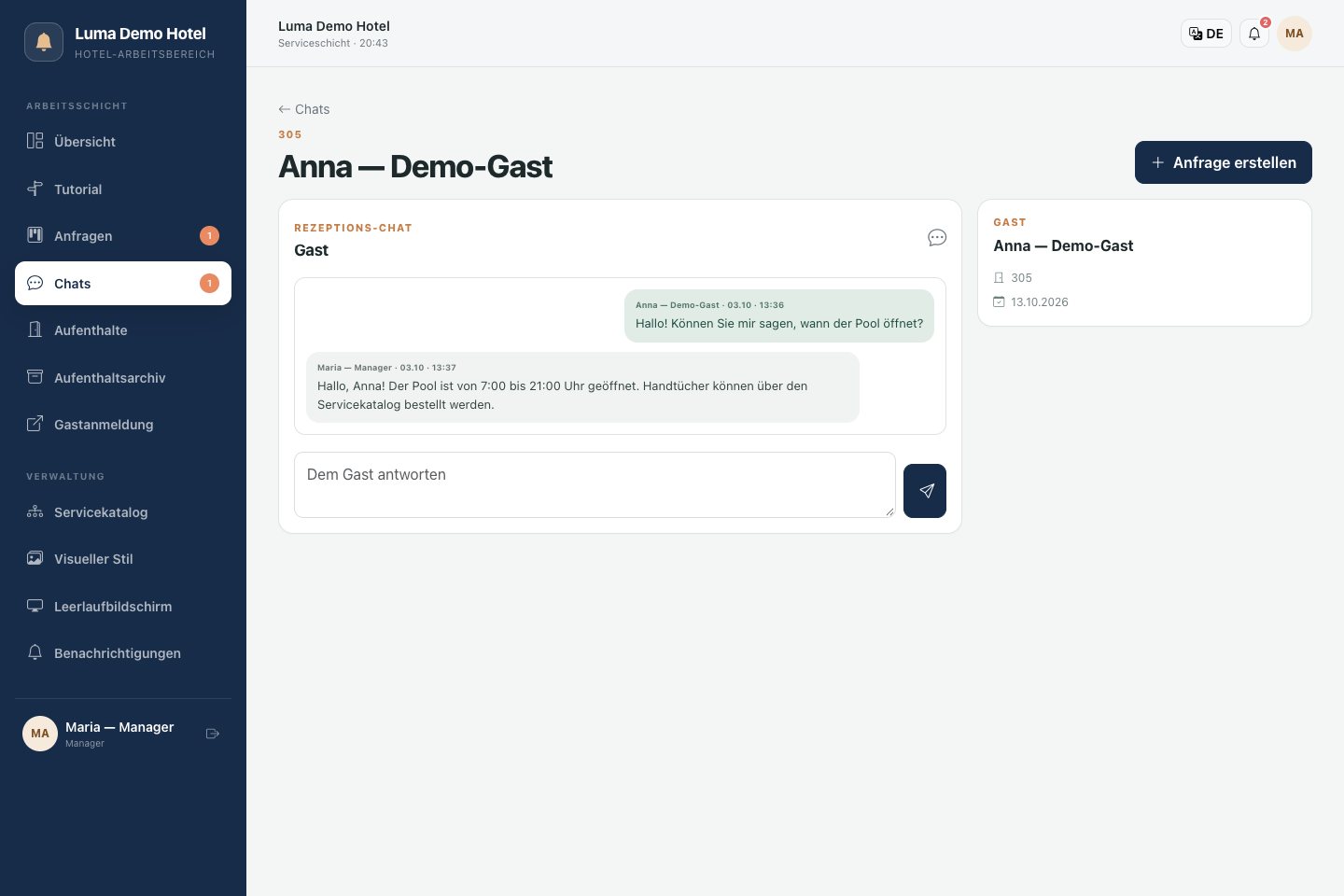Screen dimensions: 1344x896
Task: Click Maria's pool hours reply message
Action: (x=582, y=387)
